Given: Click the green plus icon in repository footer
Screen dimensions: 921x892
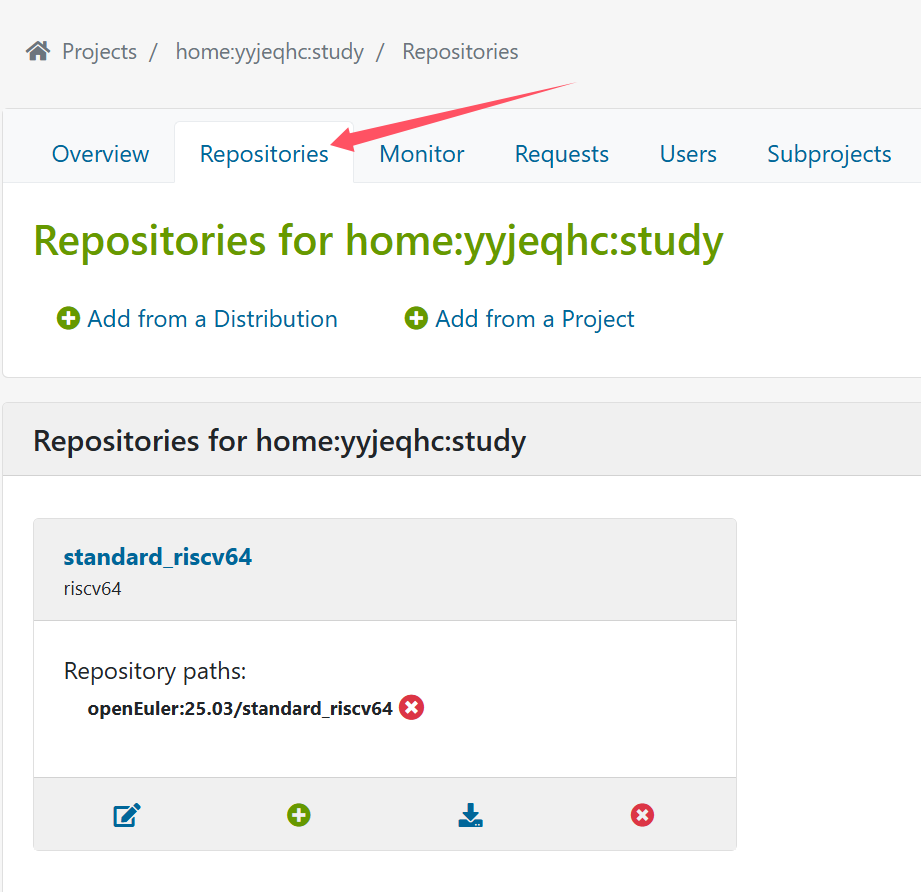Looking at the screenshot, I should [298, 815].
